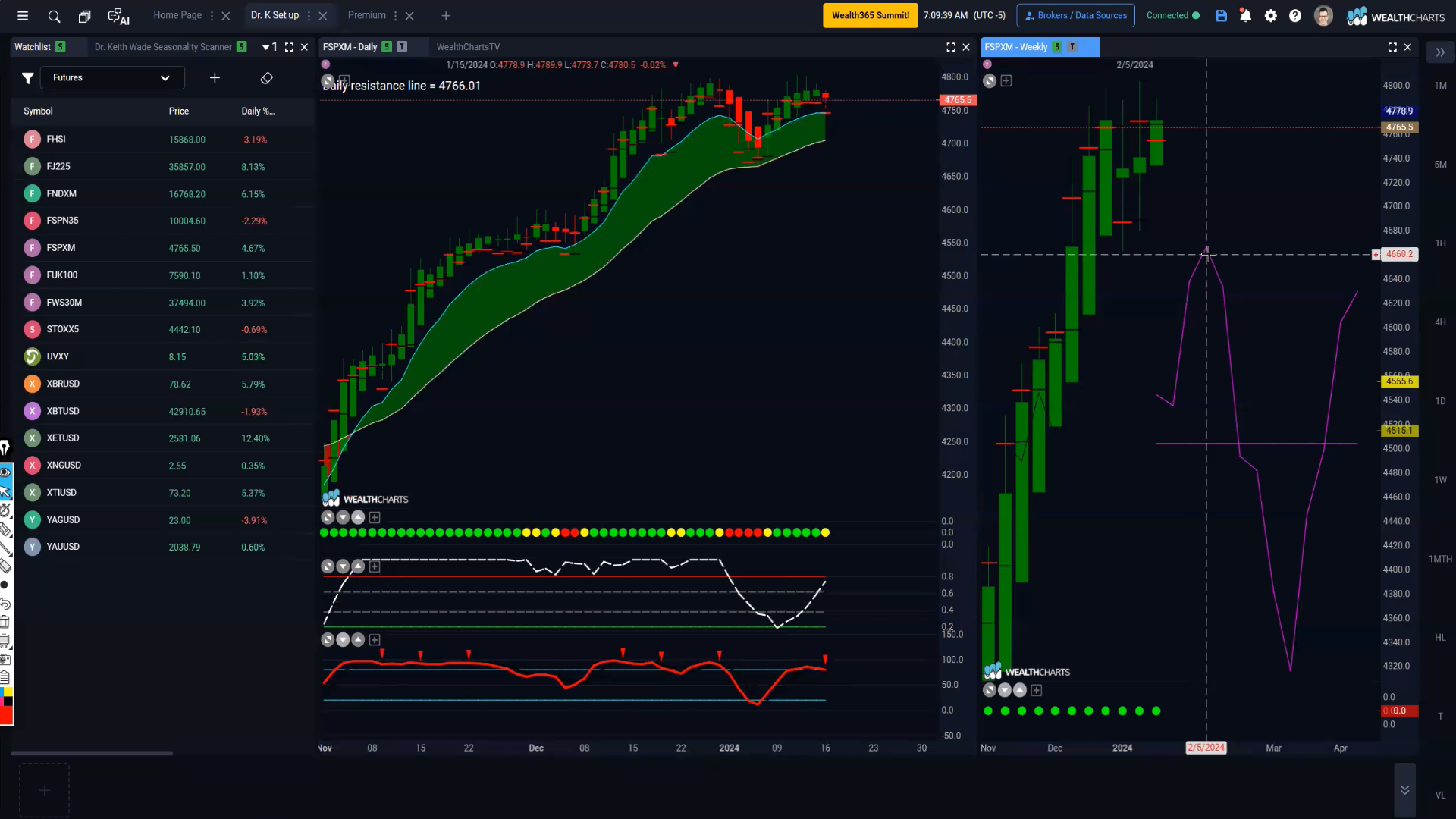Select the Watchlist tab
Viewport: 1456px width, 819px height.
(33, 47)
